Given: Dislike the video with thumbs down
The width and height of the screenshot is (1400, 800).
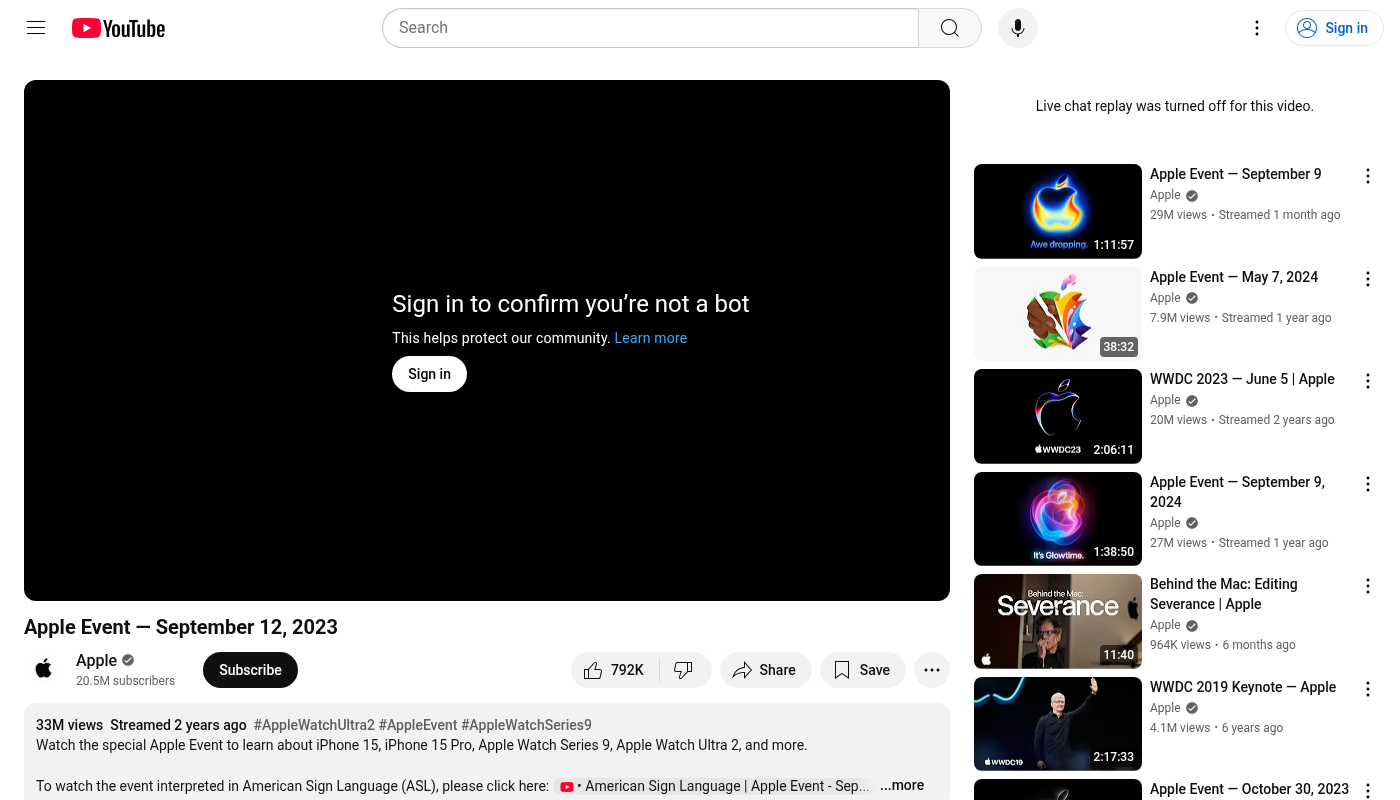Looking at the screenshot, I should click(684, 670).
